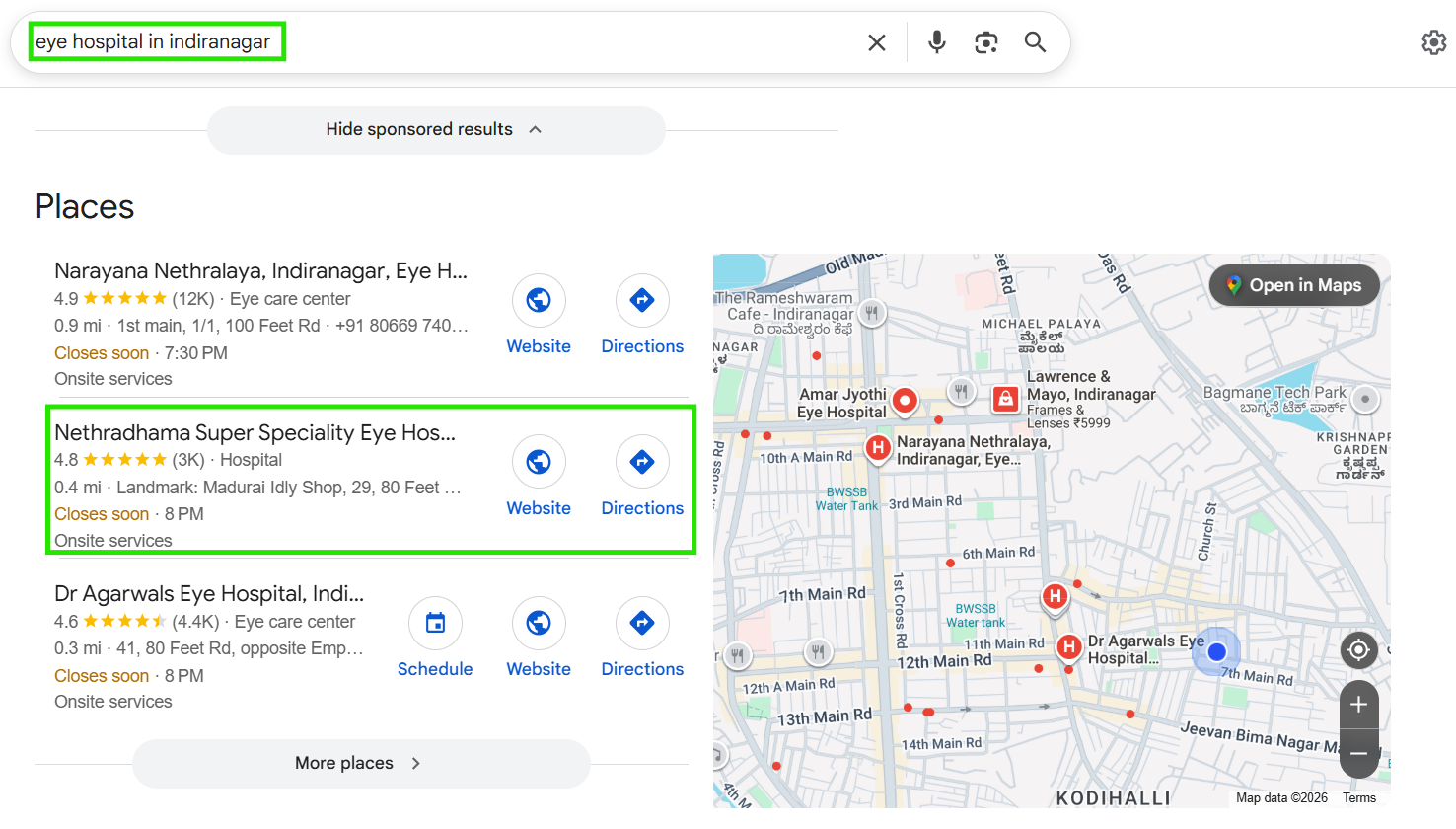The image size is (1456, 829).
Task: Select Dr Agarwals Eye Hospital listing title
Action: tap(209, 594)
